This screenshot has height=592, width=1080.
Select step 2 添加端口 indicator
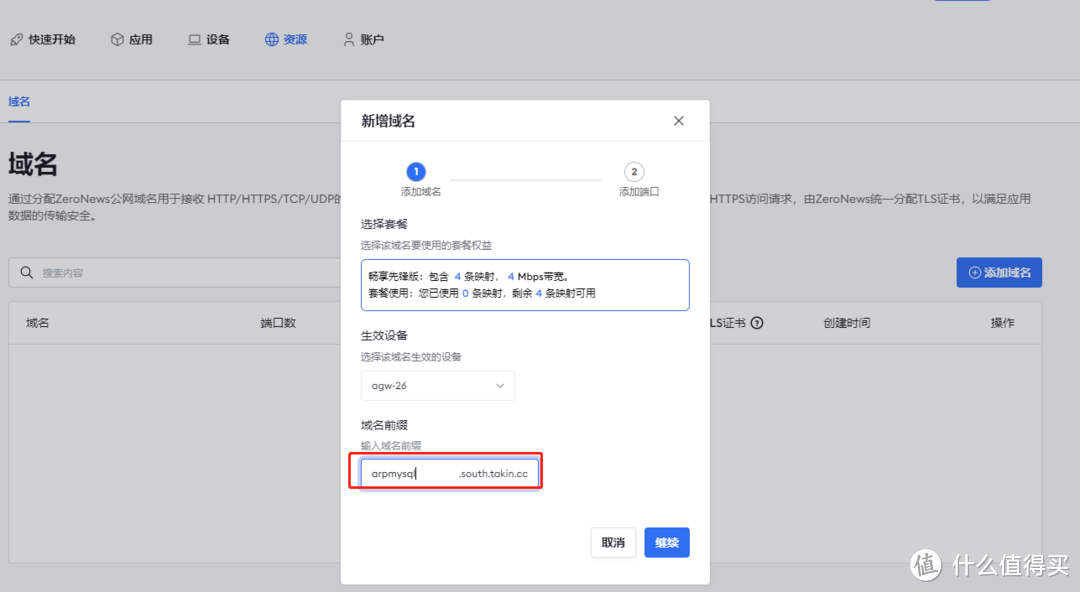click(x=634, y=172)
